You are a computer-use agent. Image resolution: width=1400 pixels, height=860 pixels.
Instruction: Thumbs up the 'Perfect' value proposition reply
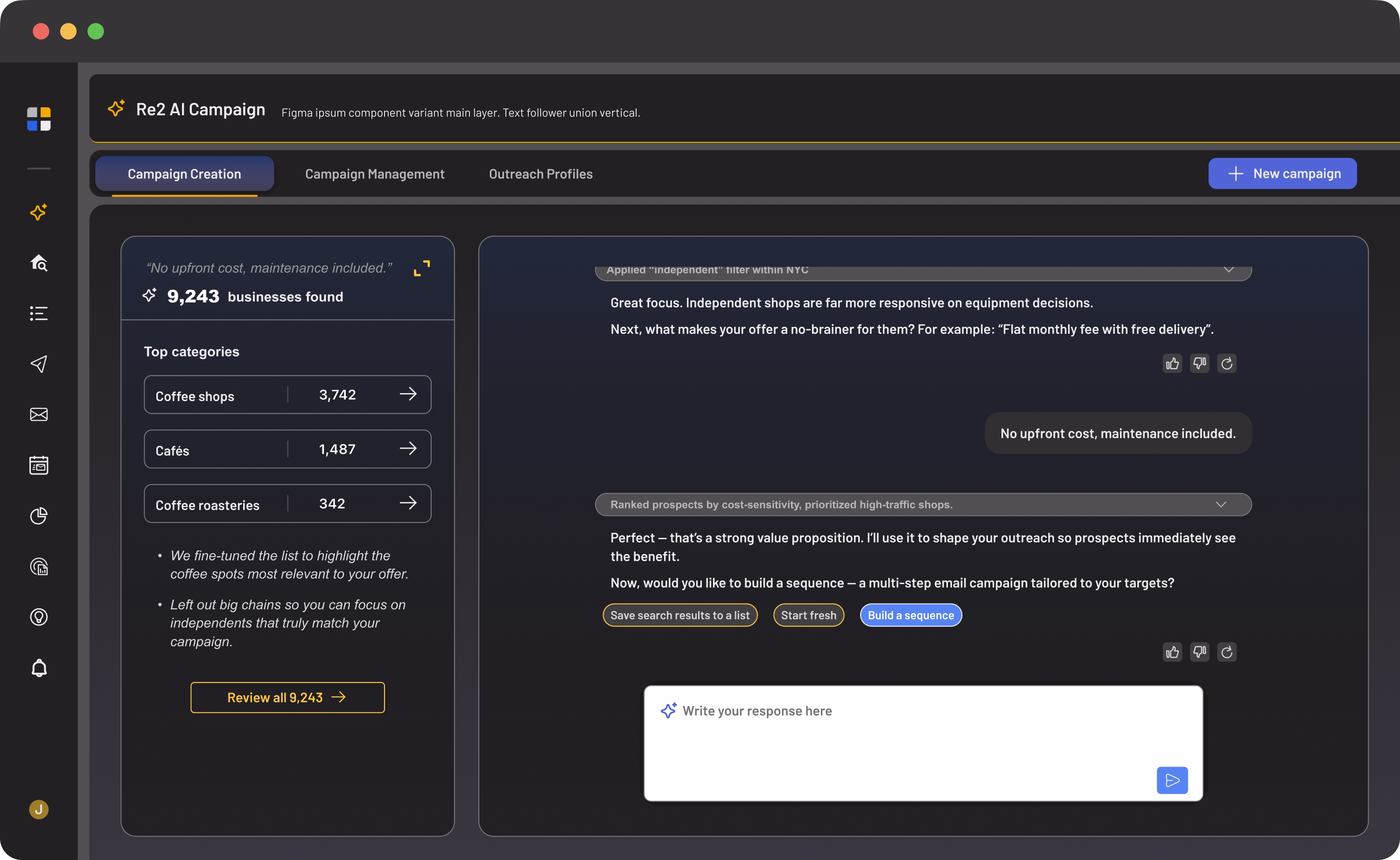pos(1172,652)
